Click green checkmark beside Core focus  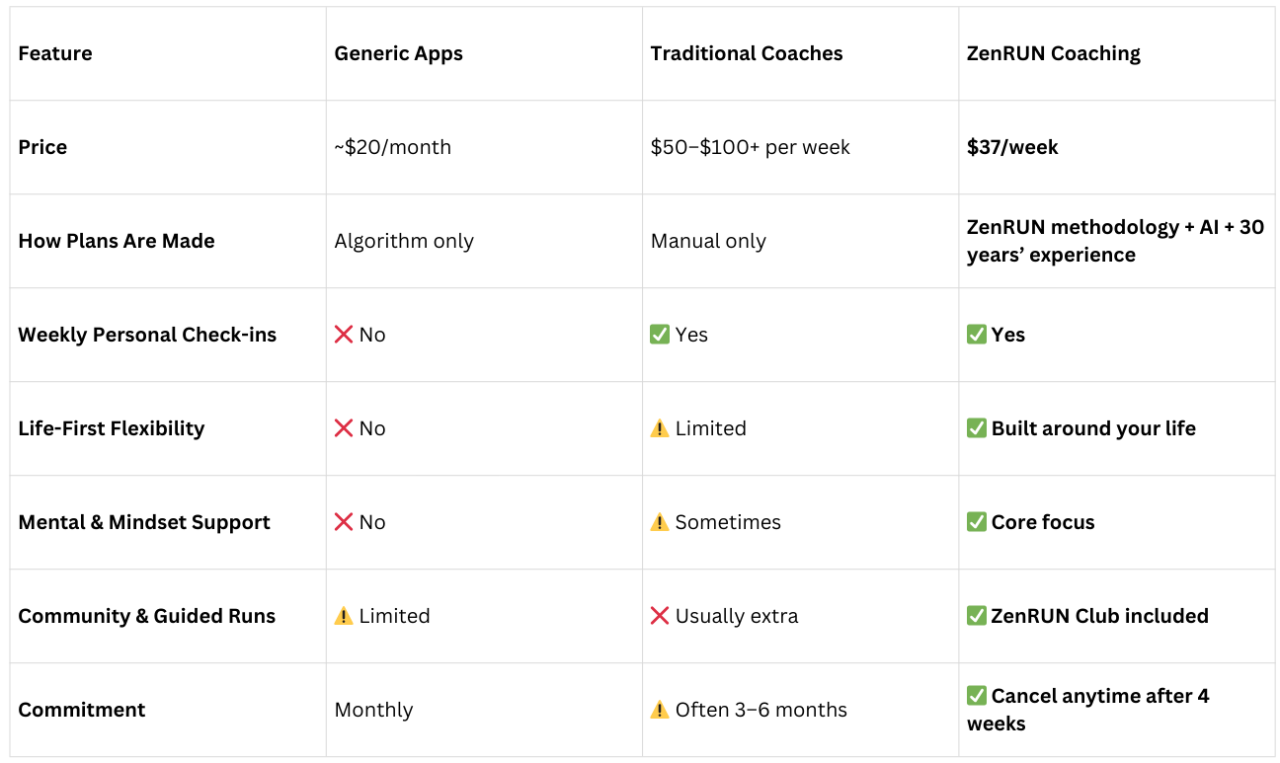(x=977, y=522)
